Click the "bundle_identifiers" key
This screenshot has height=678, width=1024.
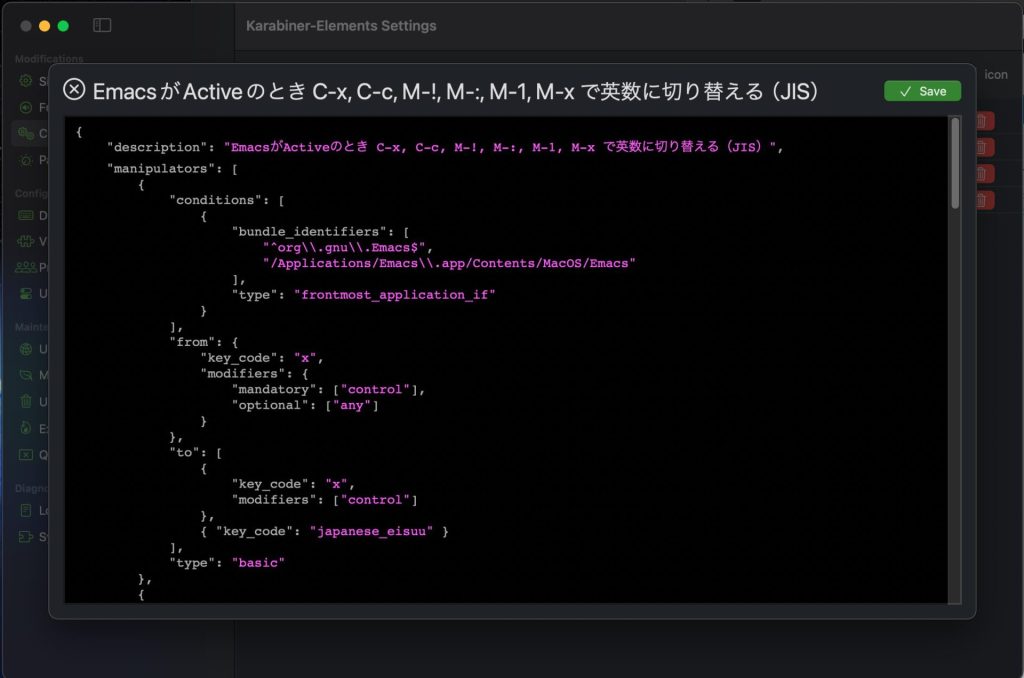tap(310, 231)
